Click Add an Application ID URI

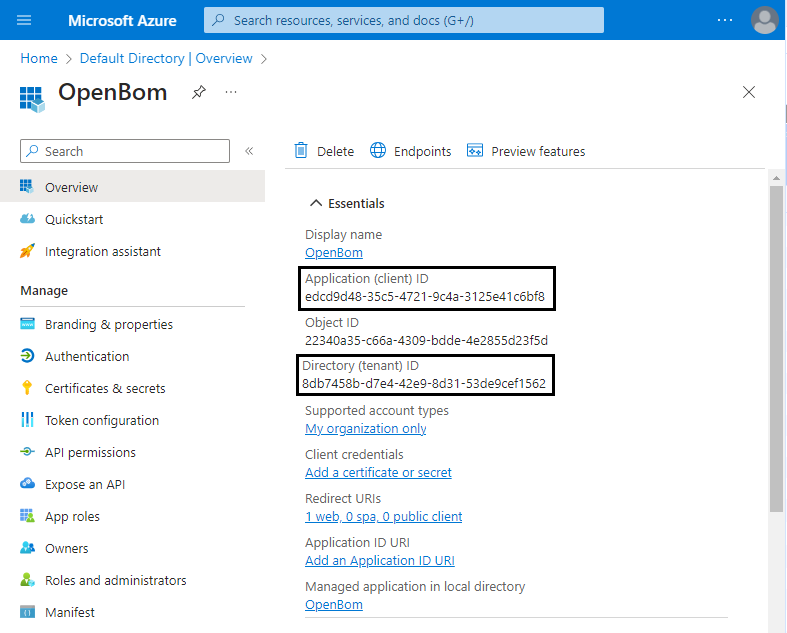pyautogui.click(x=380, y=561)
